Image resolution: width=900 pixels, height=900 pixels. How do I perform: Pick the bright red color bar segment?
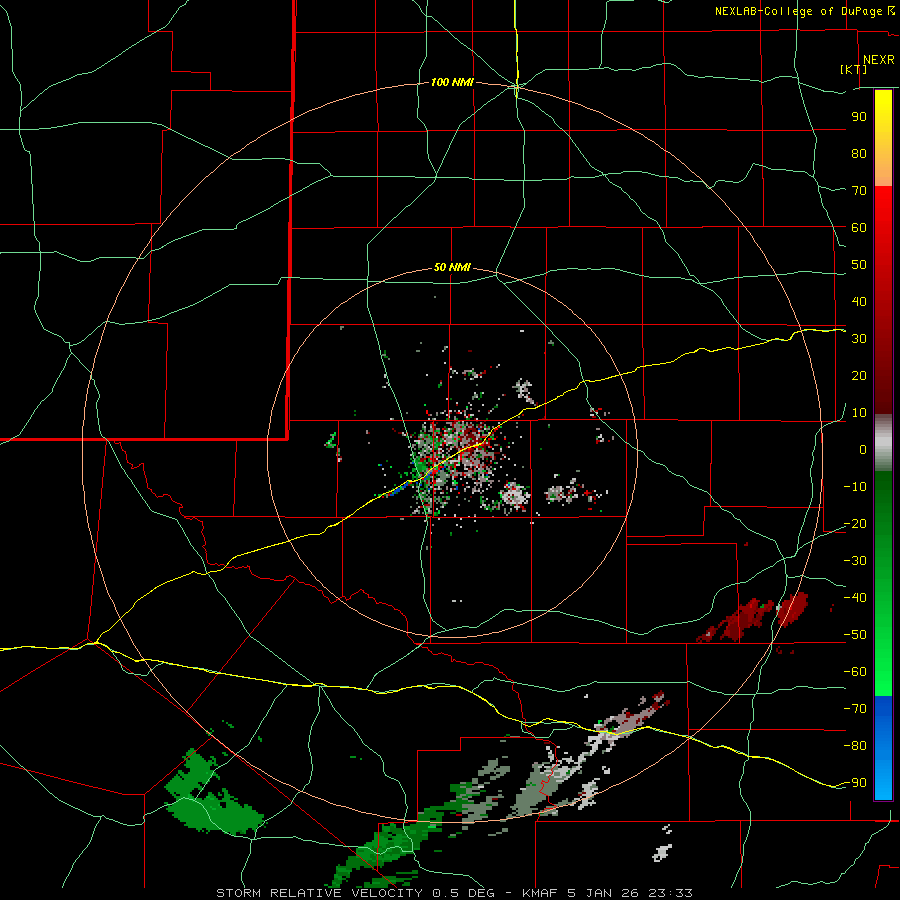click(x=883, y=207)
